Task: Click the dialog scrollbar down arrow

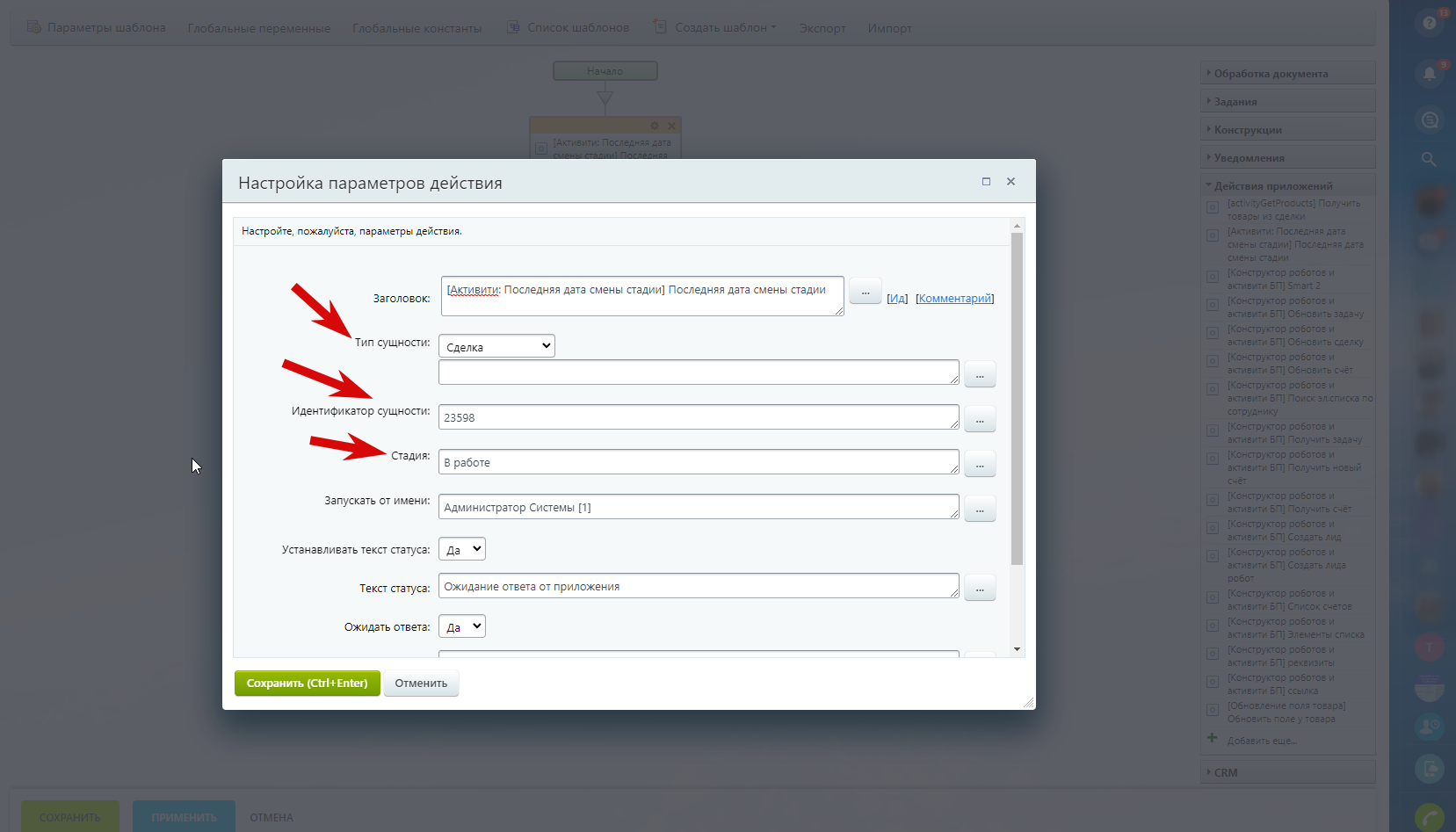Action: pos(1018,649)
